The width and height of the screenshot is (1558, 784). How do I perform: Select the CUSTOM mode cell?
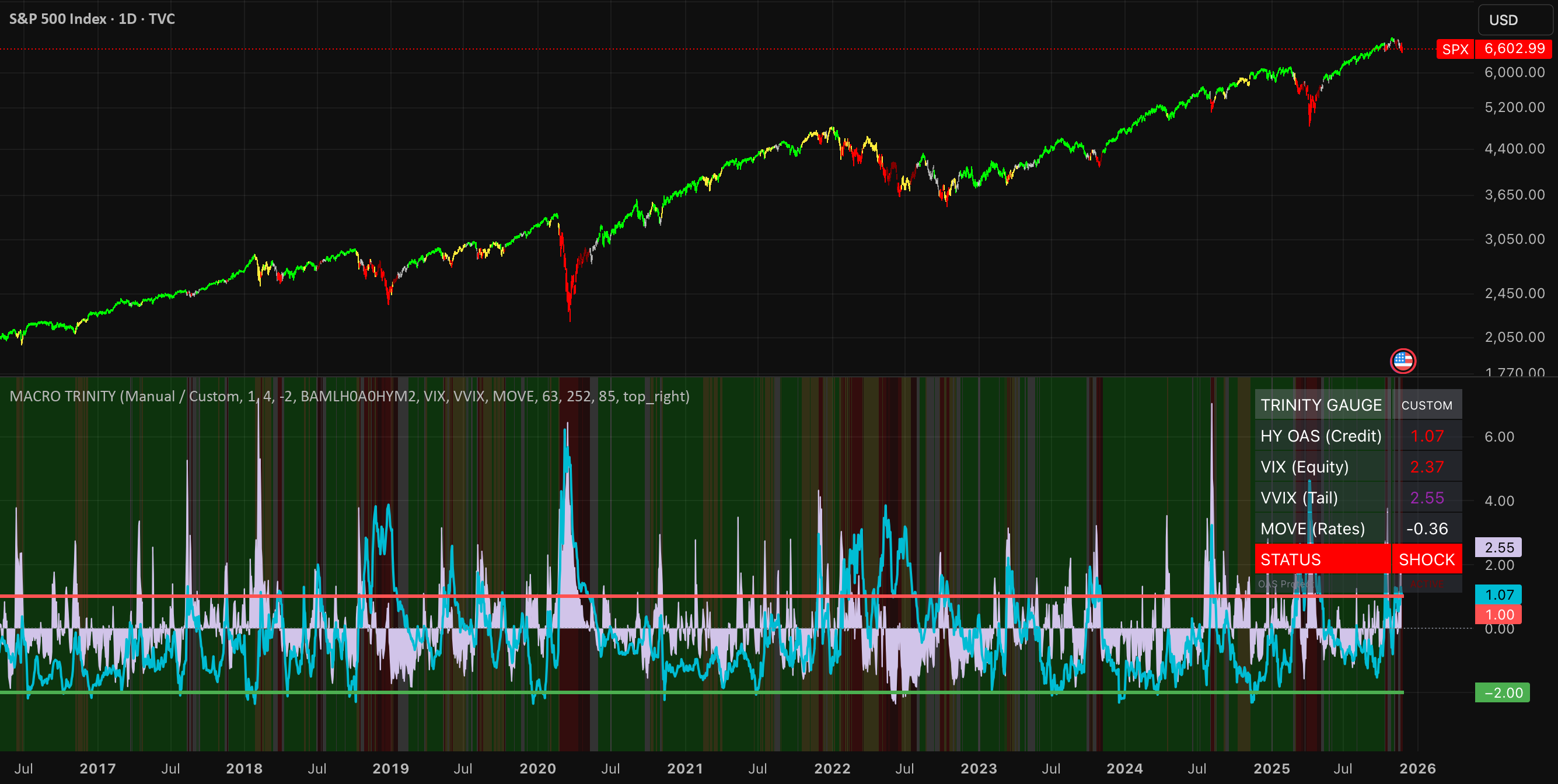click(x=1427, y=405)
